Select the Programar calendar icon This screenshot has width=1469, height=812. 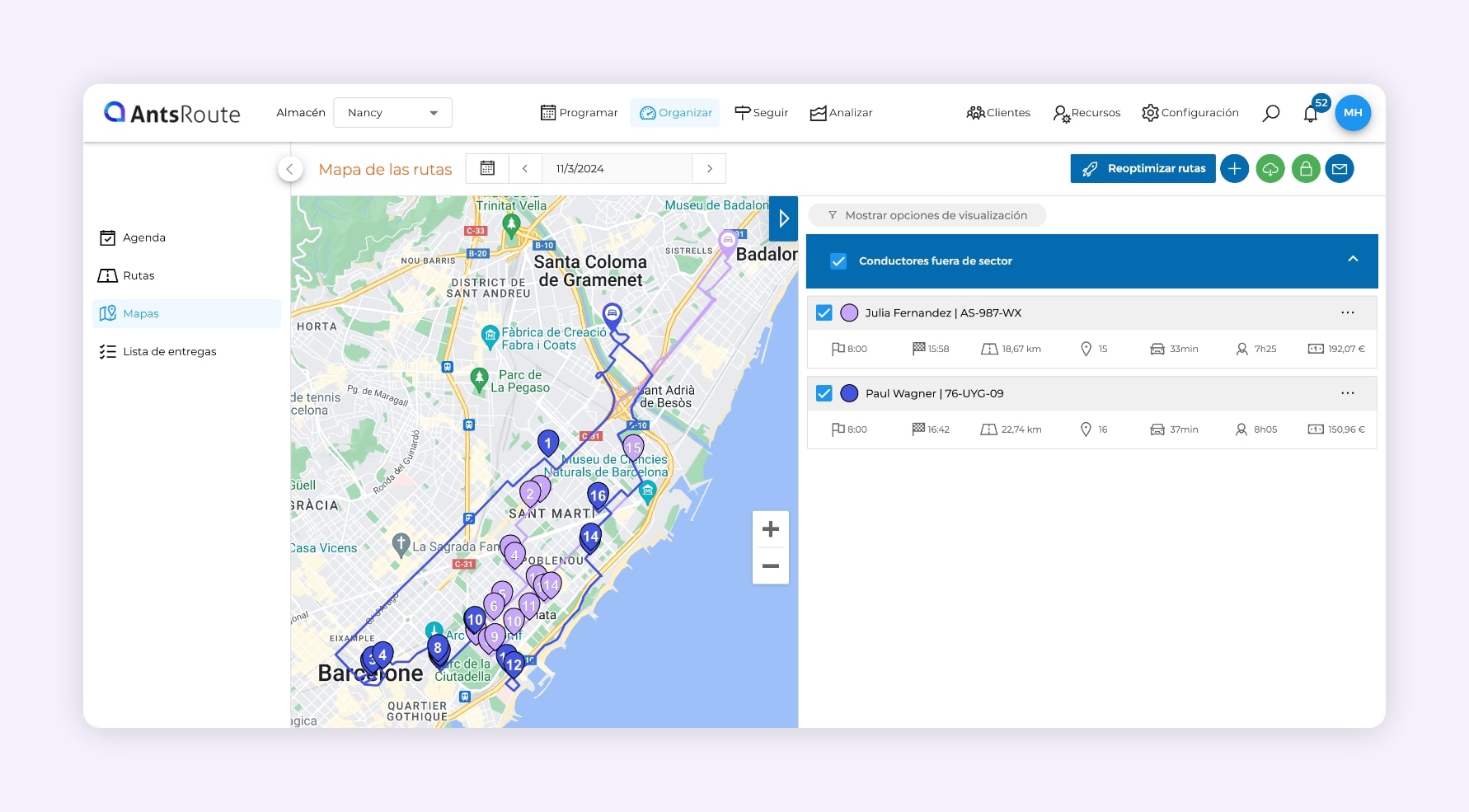pos(548,112)
